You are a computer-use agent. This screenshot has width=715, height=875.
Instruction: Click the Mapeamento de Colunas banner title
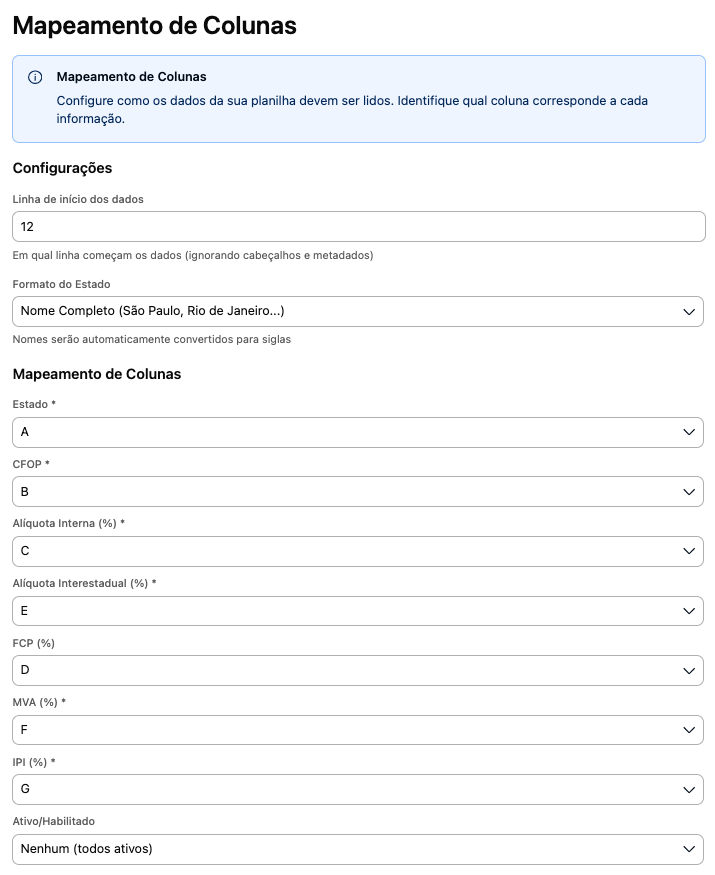tap(131, 77)
